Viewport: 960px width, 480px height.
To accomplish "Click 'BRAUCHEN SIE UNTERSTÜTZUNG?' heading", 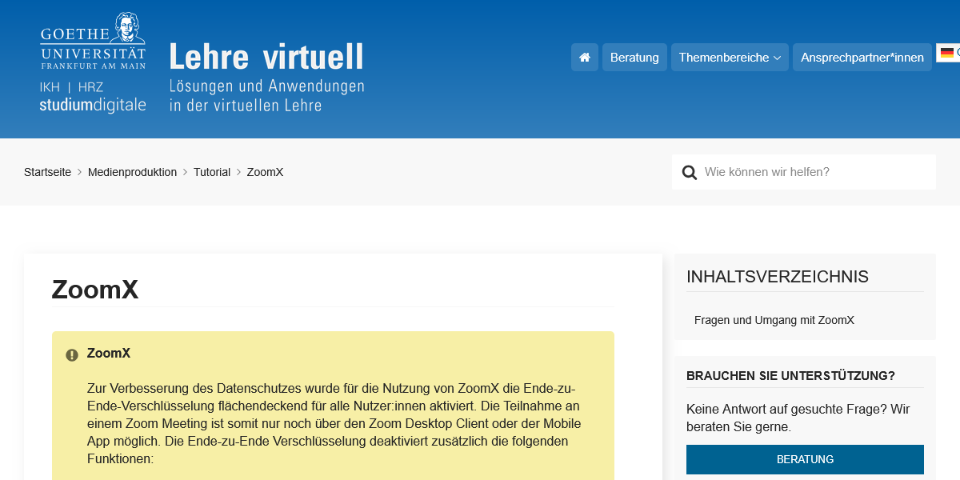I will point(790,376).
